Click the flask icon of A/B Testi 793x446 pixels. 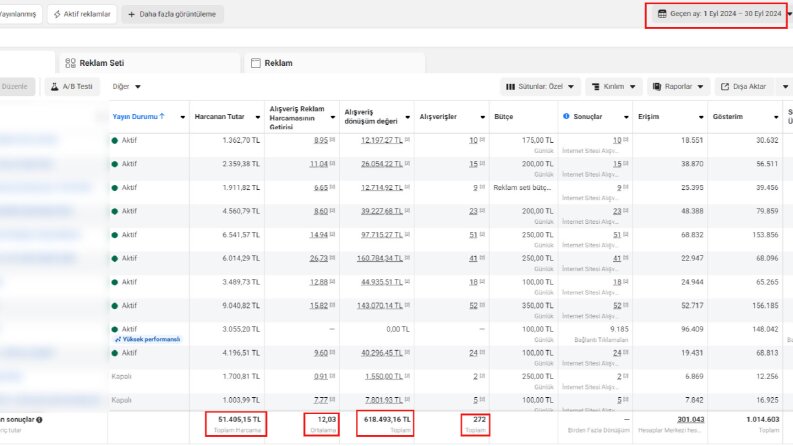click(x=55, y=86)
